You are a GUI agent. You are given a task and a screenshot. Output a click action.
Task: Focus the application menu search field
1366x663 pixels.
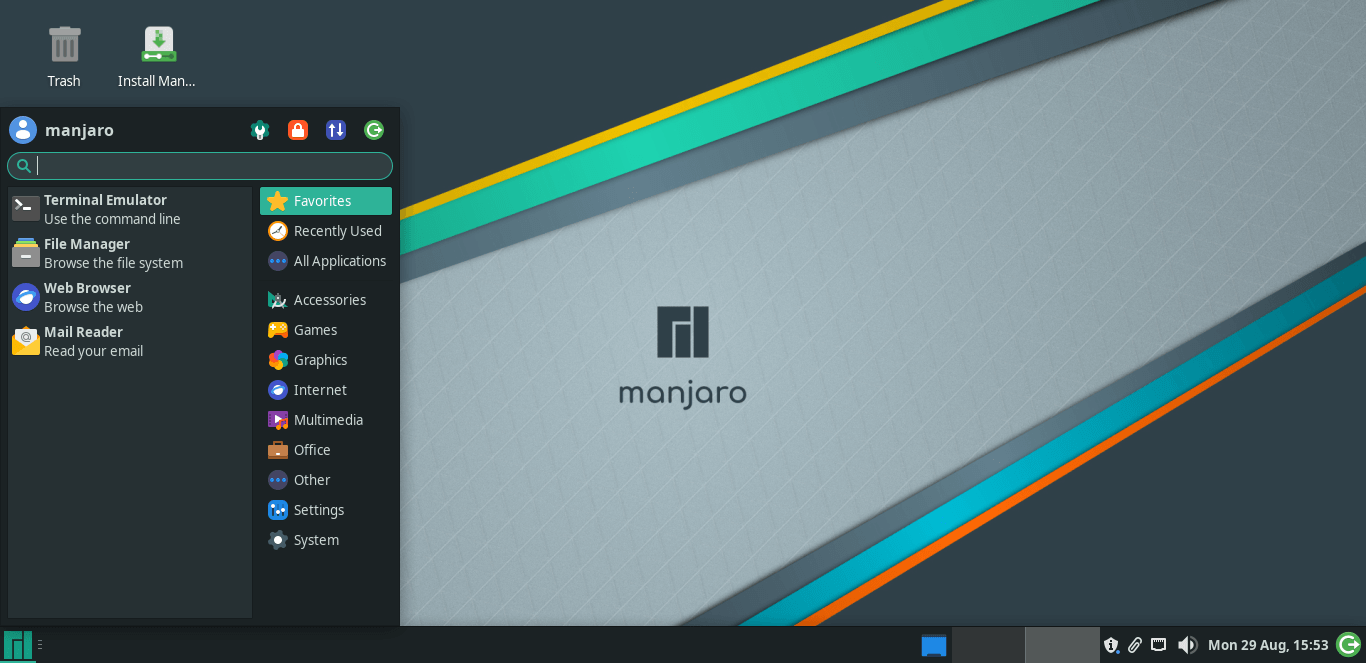click(200, 166)
